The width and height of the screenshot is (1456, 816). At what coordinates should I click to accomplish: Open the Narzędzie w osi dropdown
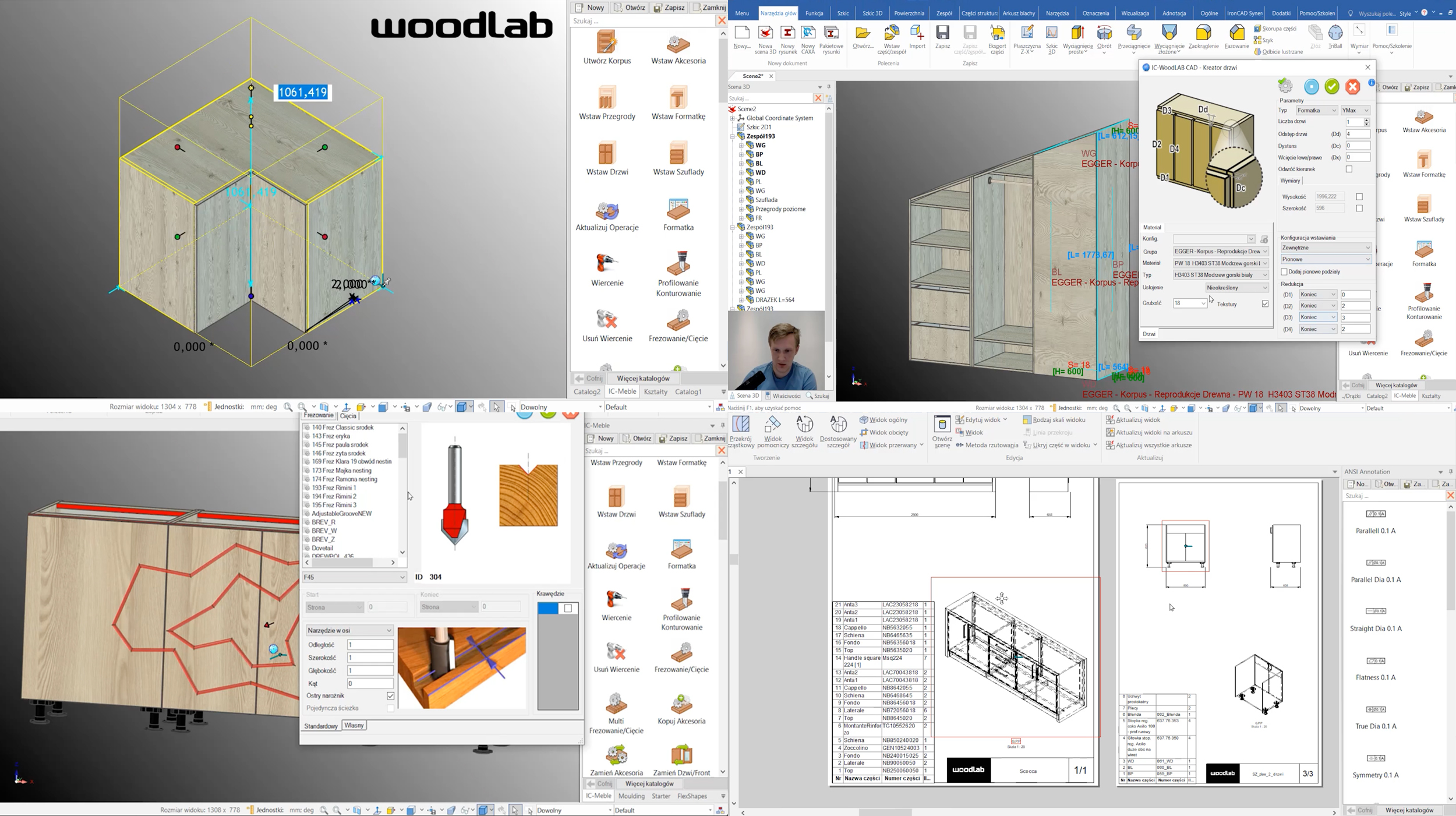click(x=388, y=630)
